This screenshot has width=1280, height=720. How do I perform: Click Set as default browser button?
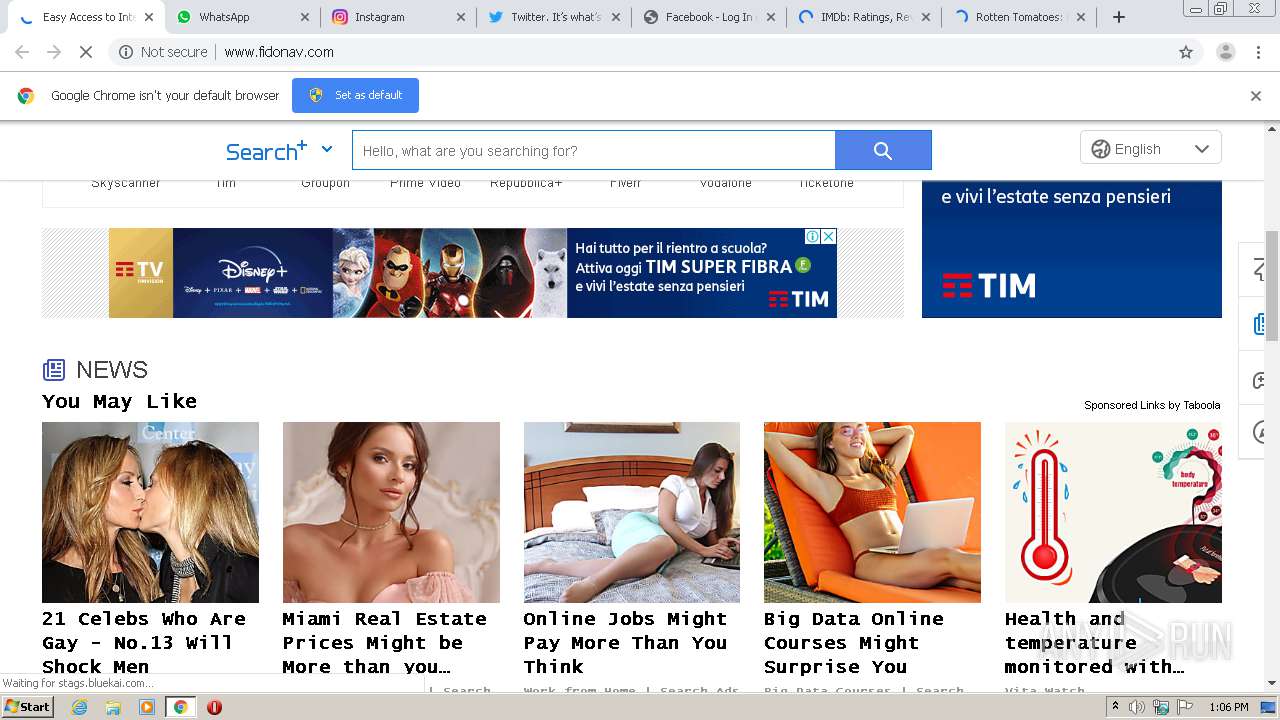point(355,95)
